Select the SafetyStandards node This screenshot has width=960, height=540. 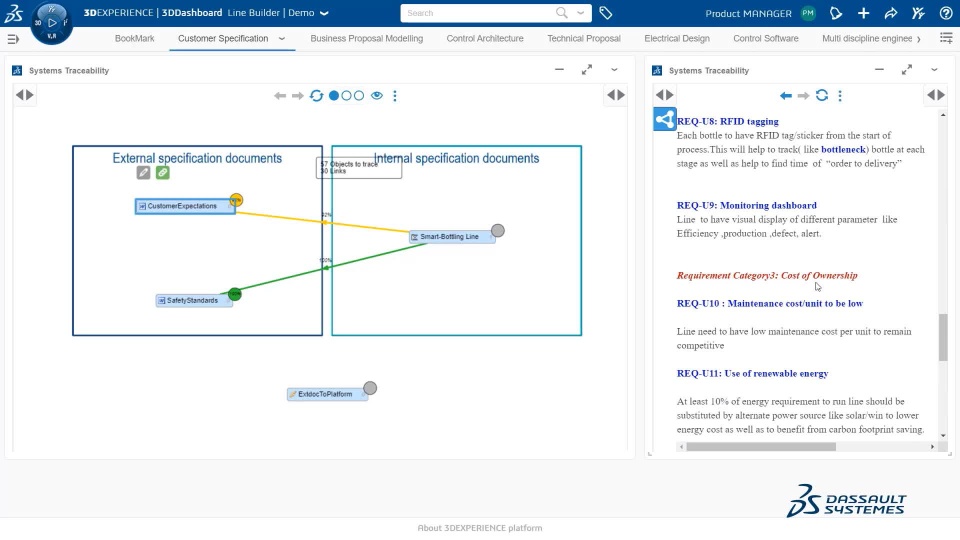[193, 301]
